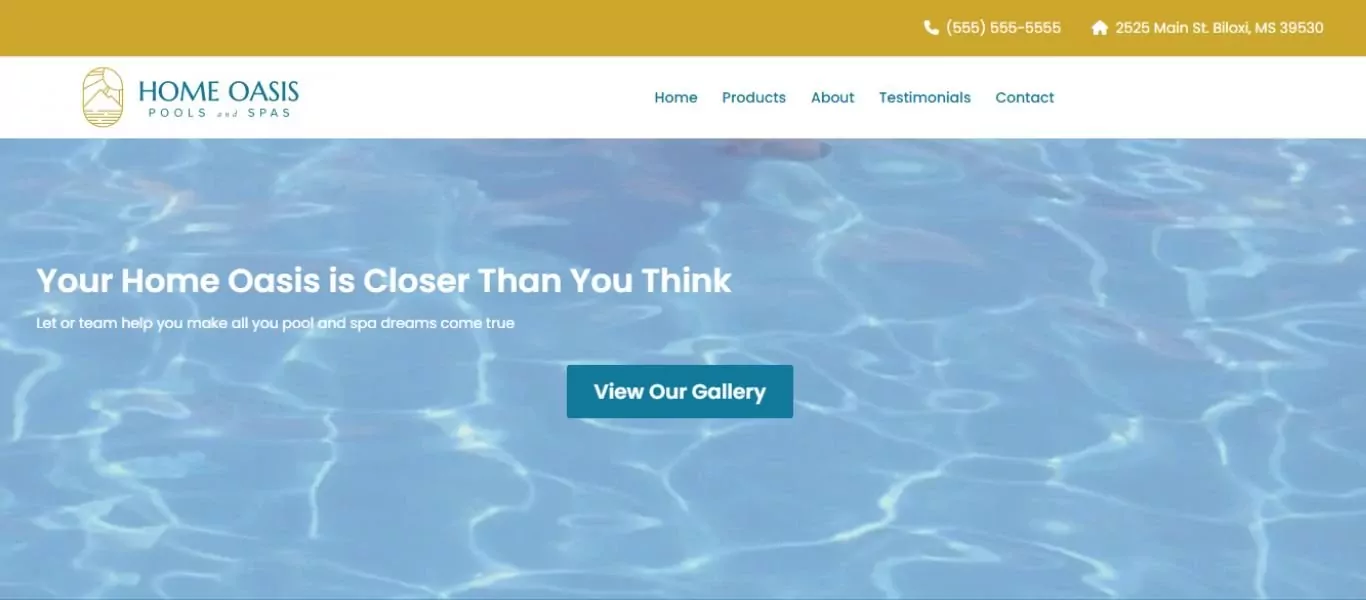Screen dimensions: 1366x600
Task: Click the POOLS and SPAS tagline text
Action: [x=219, y=113]
